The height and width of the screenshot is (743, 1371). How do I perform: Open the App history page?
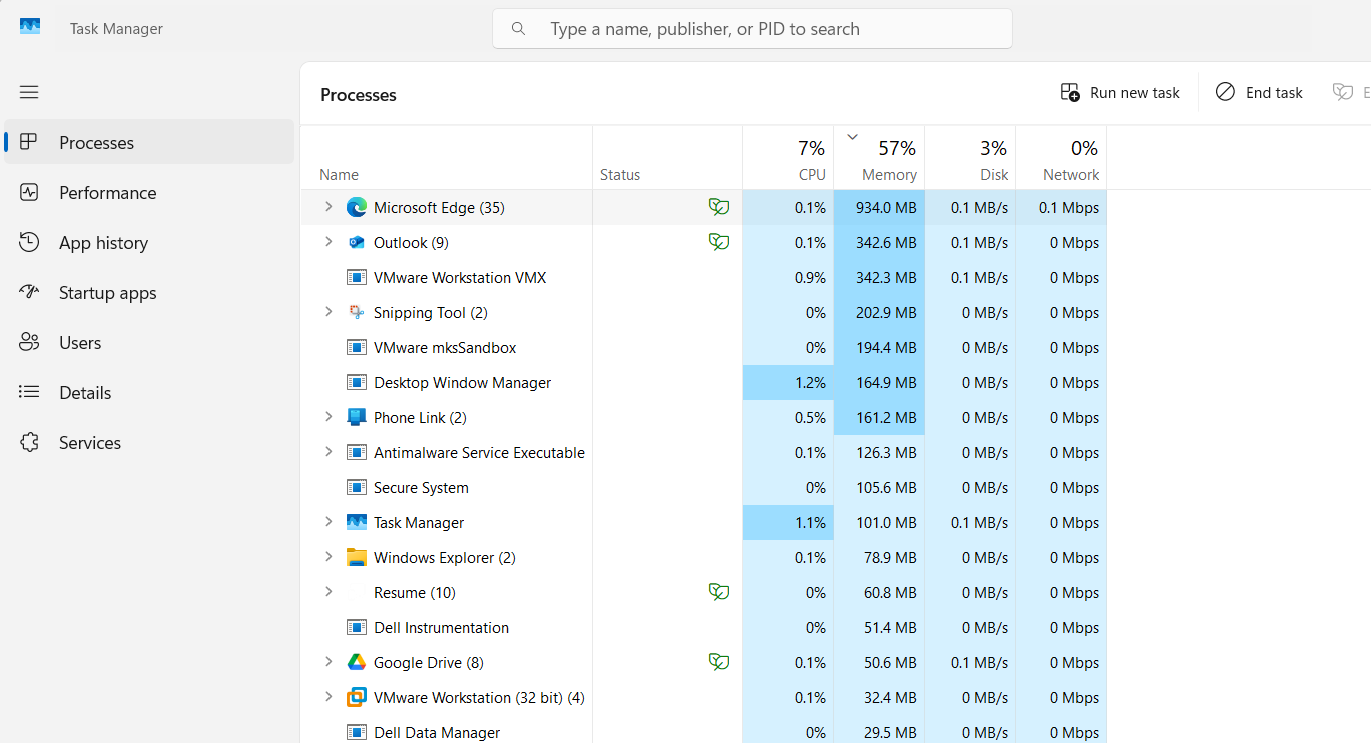149,242
